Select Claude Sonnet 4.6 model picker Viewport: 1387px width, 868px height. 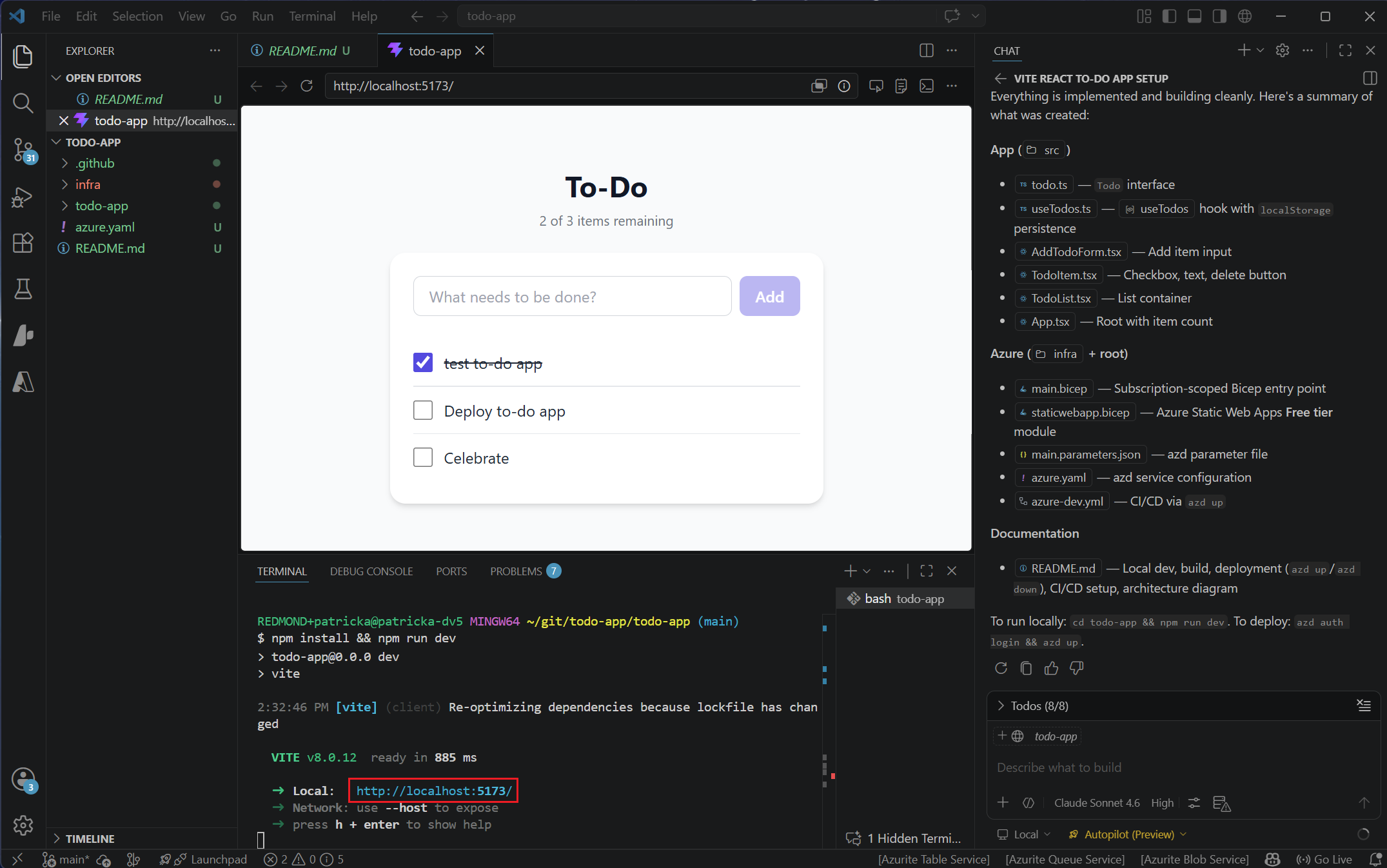tap(1097, 803)
